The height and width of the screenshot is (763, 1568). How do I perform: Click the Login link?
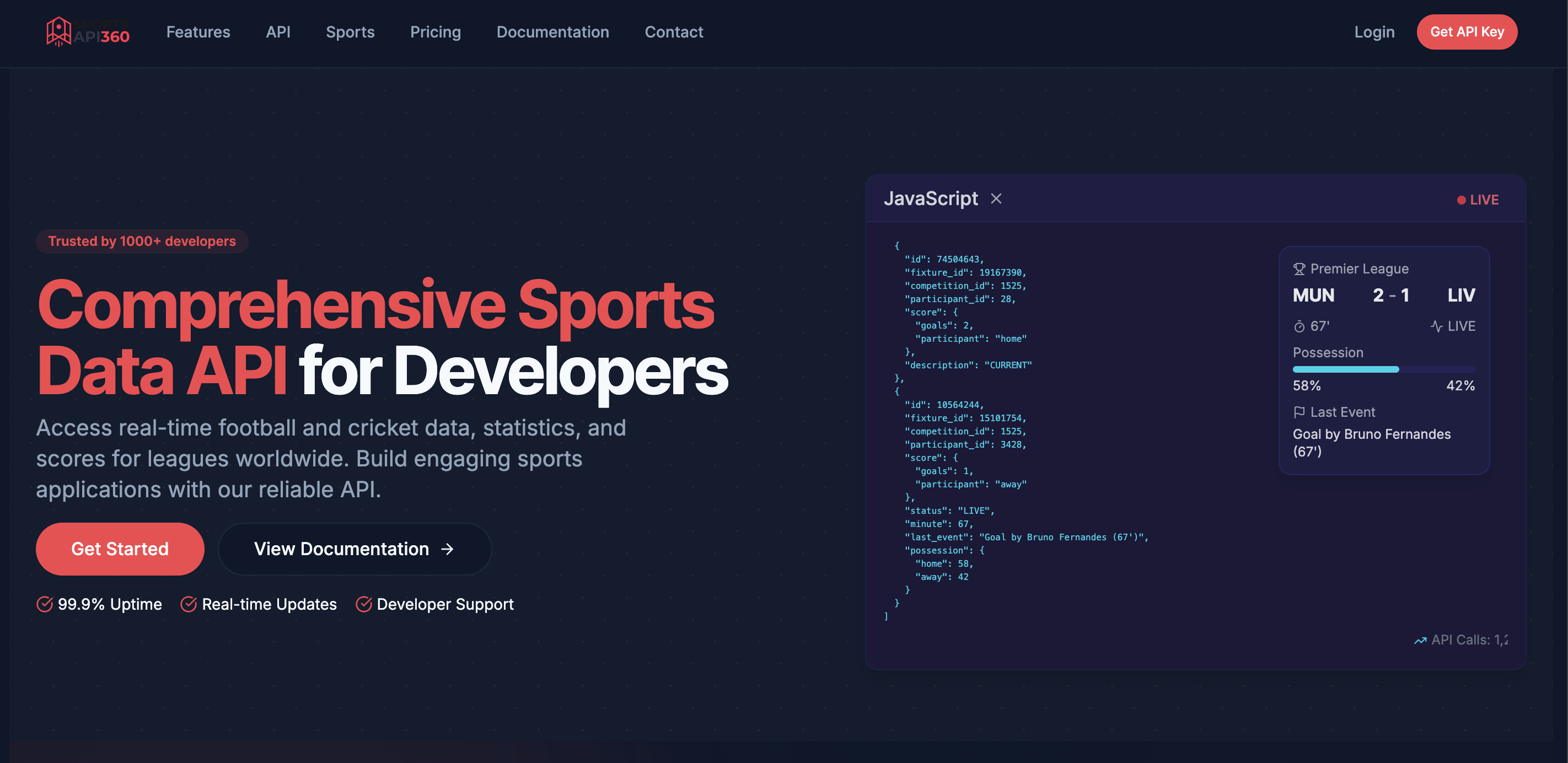tap(1375, 31)
